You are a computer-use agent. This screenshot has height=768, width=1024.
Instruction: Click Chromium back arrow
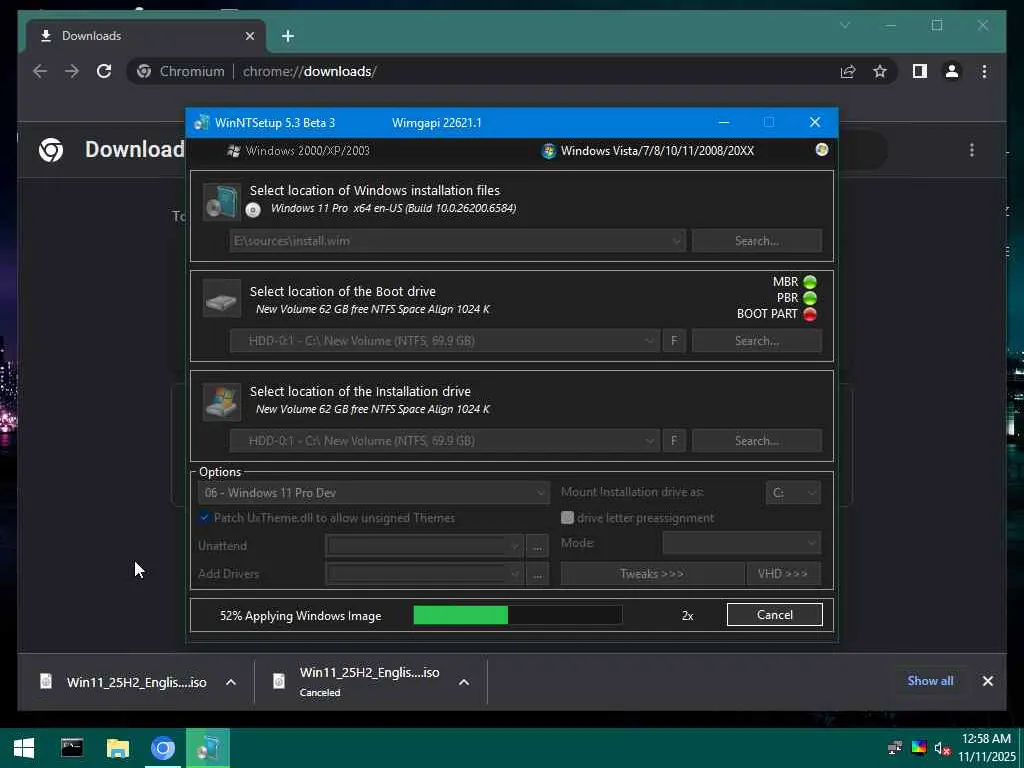tap(40, 71)
